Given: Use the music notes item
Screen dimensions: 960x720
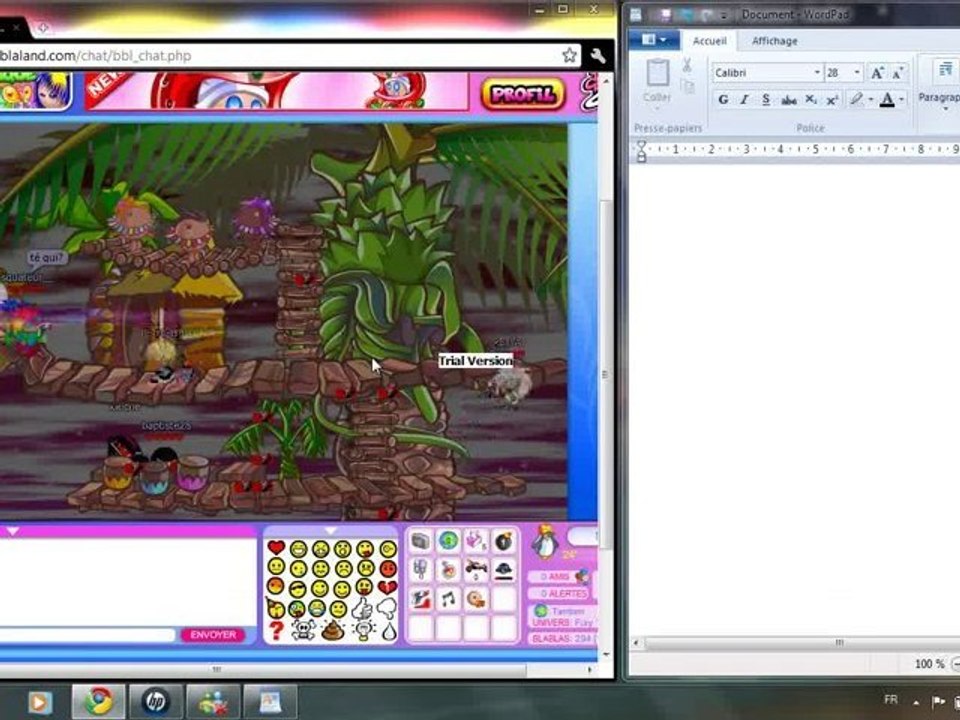Looking at the screenshot, I should coord(448,598).
